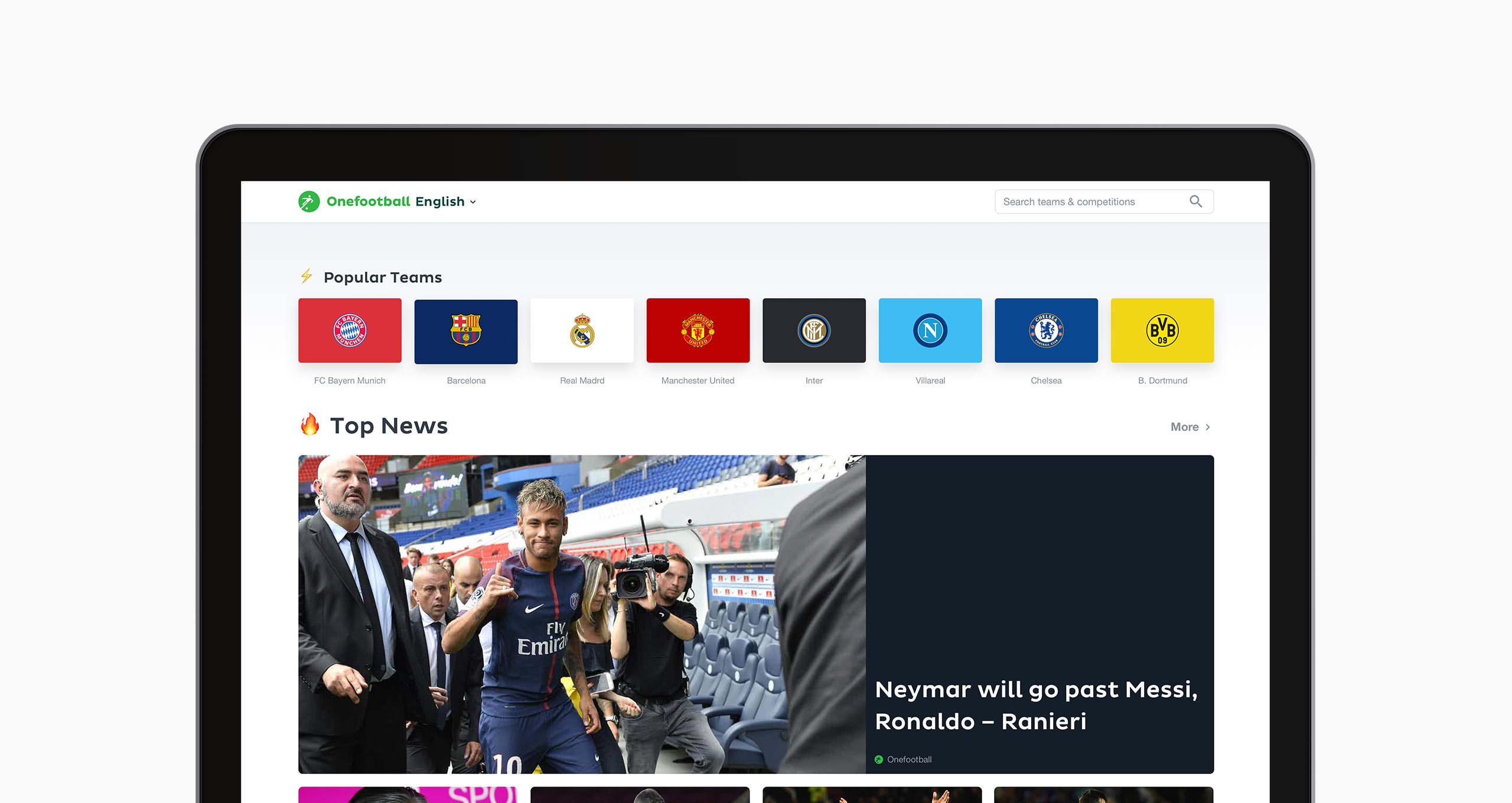Viewport: 1512px width, 803px height.
Task: Click the FC Bayern Munich label
Action: [350, 380]
